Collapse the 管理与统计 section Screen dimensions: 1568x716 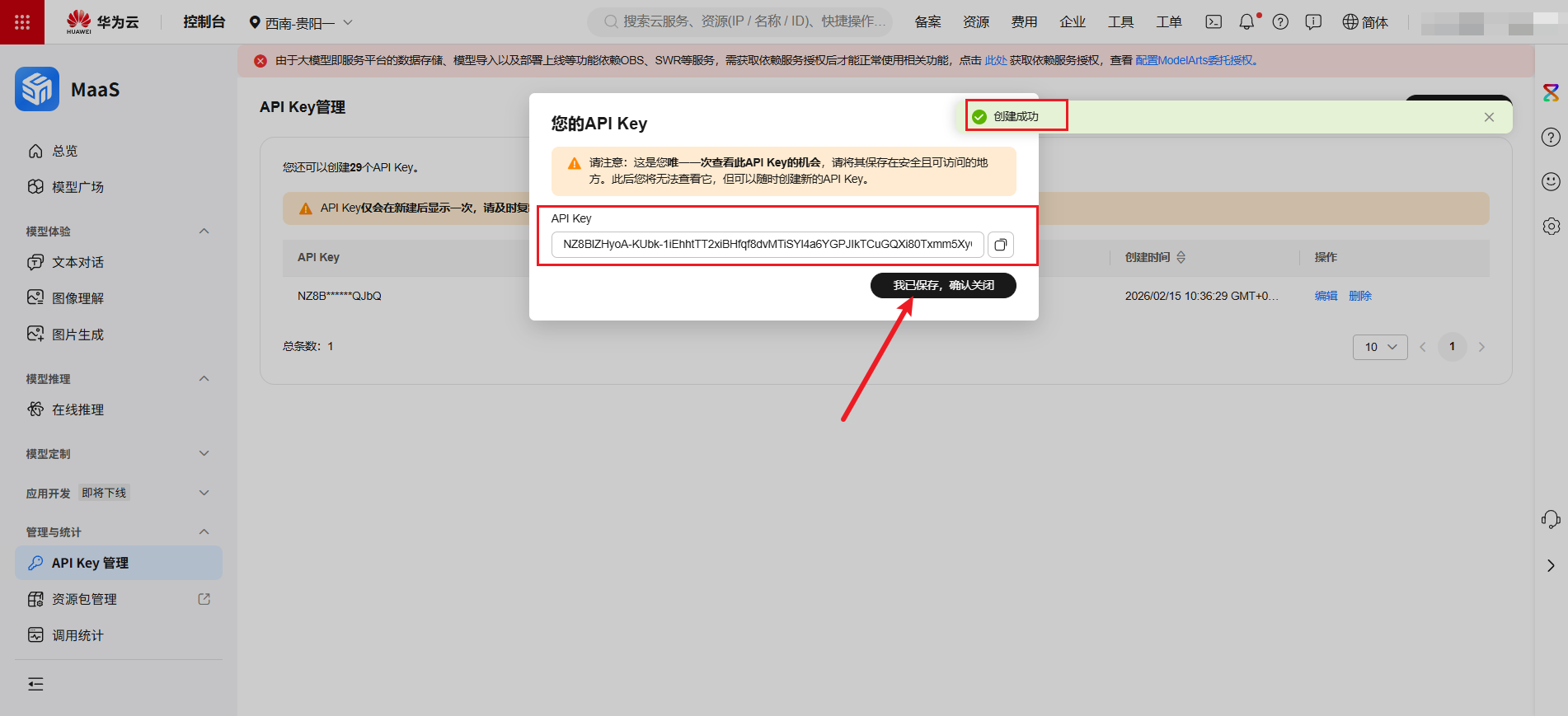204,532
